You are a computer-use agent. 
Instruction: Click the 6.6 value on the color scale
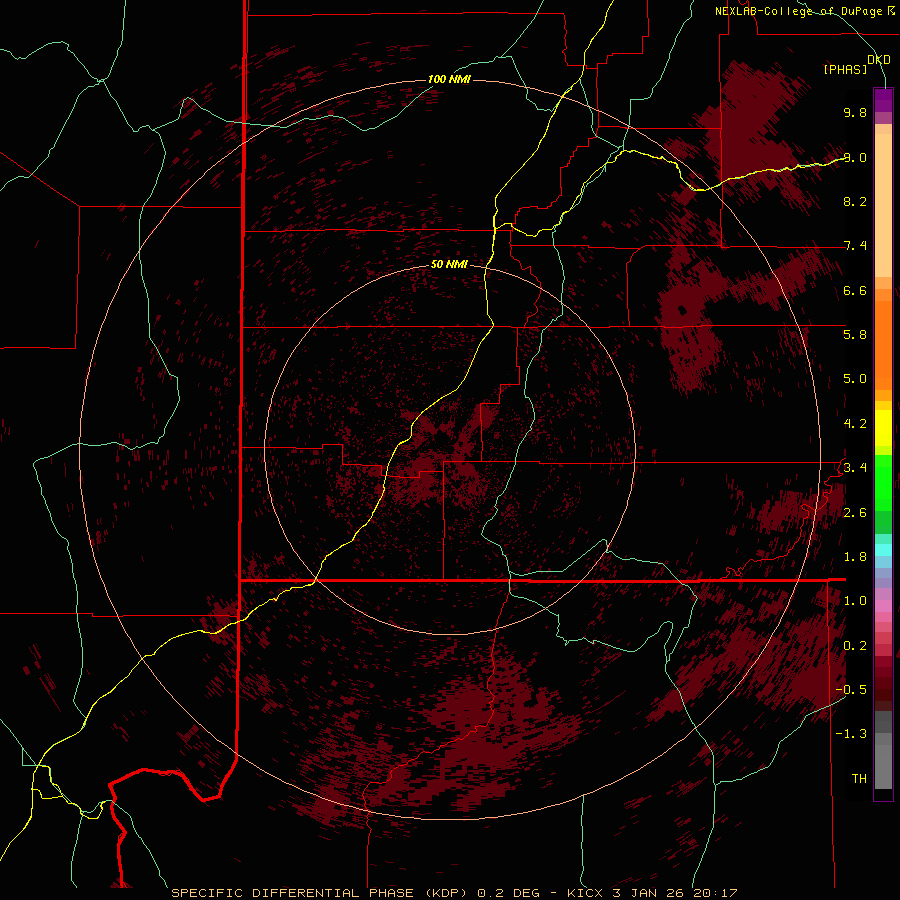[855, 290]
